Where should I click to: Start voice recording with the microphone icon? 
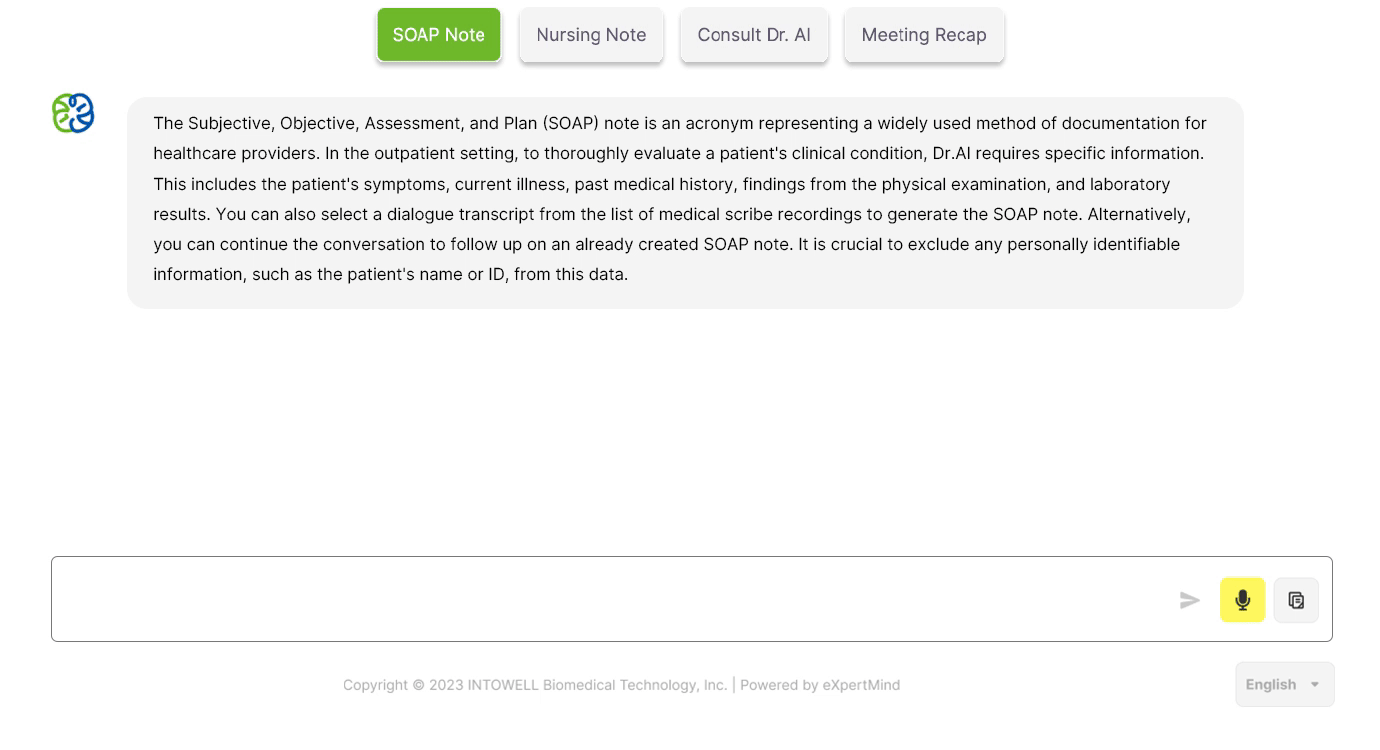(1242, 600)
